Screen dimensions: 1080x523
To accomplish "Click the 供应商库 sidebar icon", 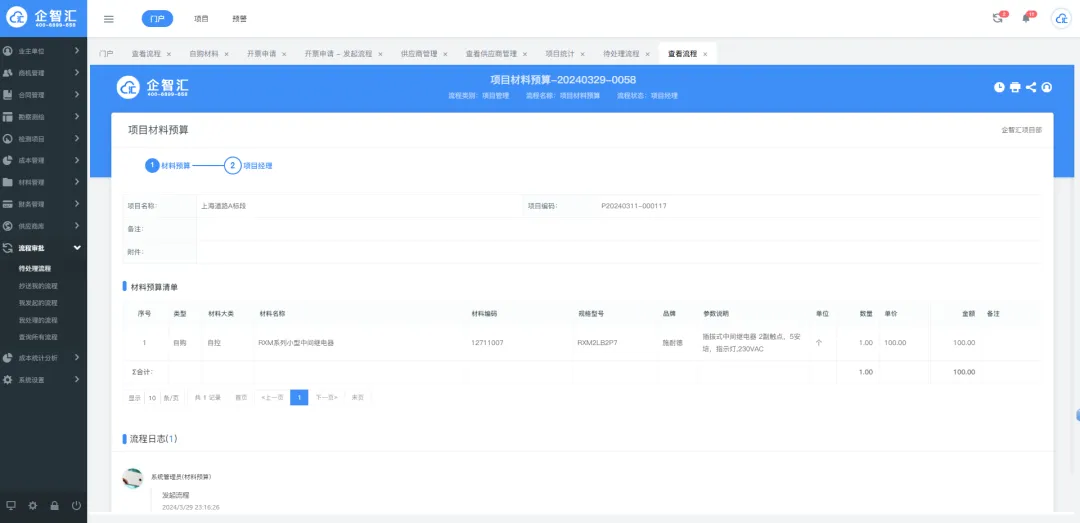I will [x=8, y=226].
